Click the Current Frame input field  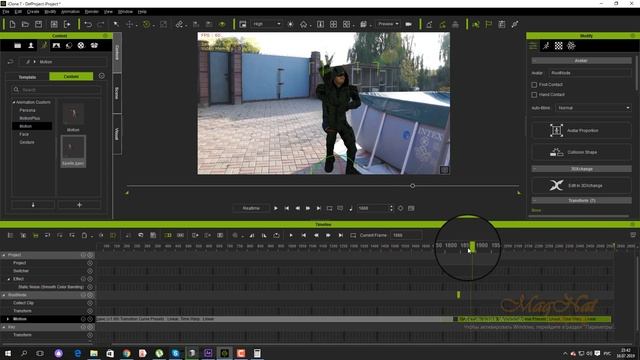(406, 236)
